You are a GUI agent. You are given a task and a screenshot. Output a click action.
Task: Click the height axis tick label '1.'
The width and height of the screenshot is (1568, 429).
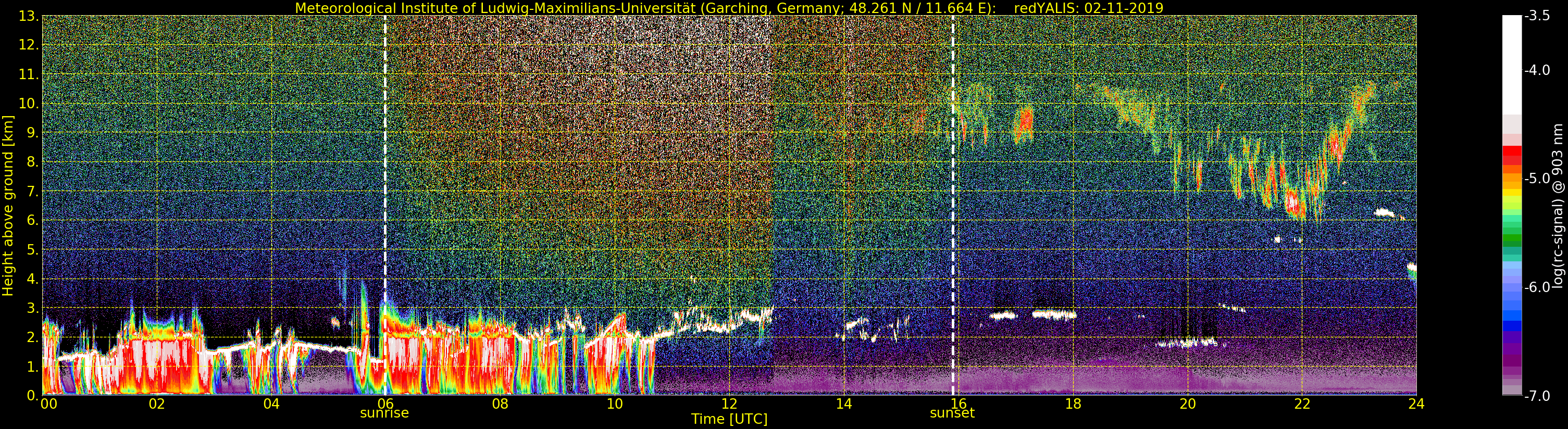[32, 367]
